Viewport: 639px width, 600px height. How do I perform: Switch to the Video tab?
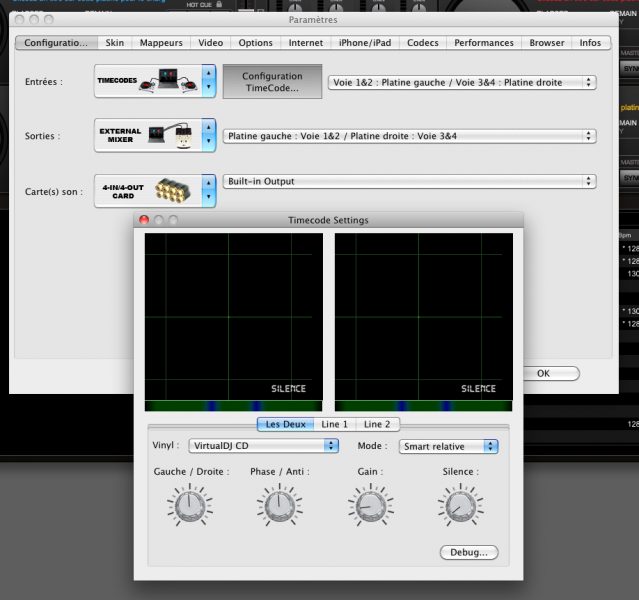coord(210,43)
